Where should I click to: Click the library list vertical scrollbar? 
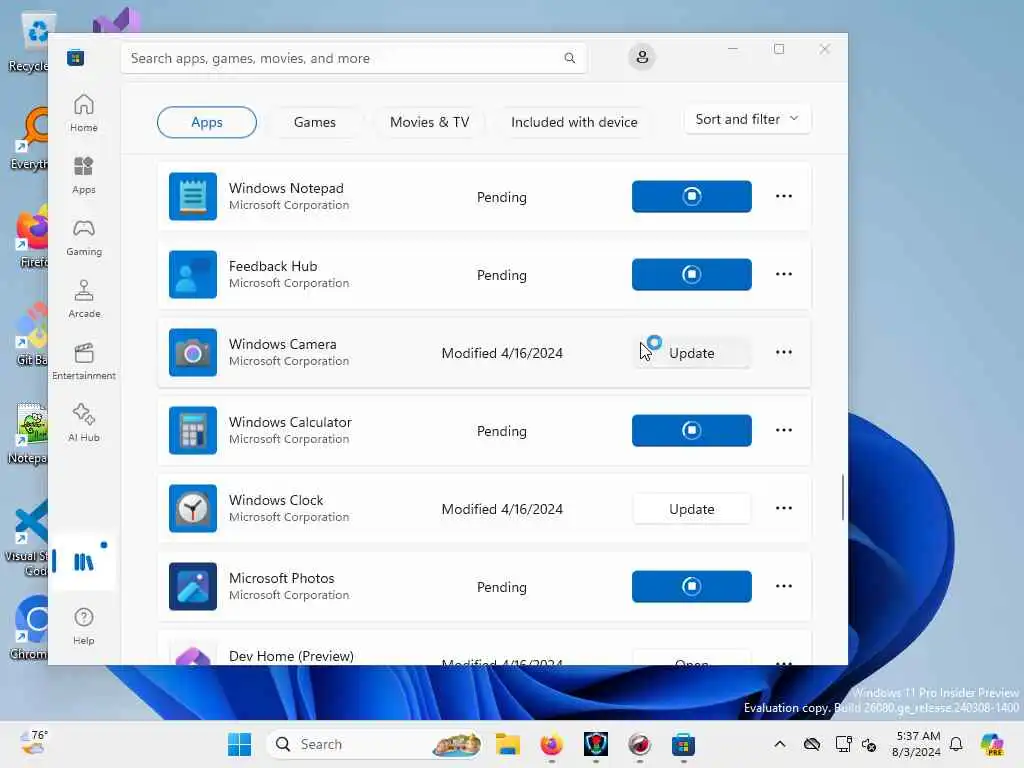click(x=842, y=497)
